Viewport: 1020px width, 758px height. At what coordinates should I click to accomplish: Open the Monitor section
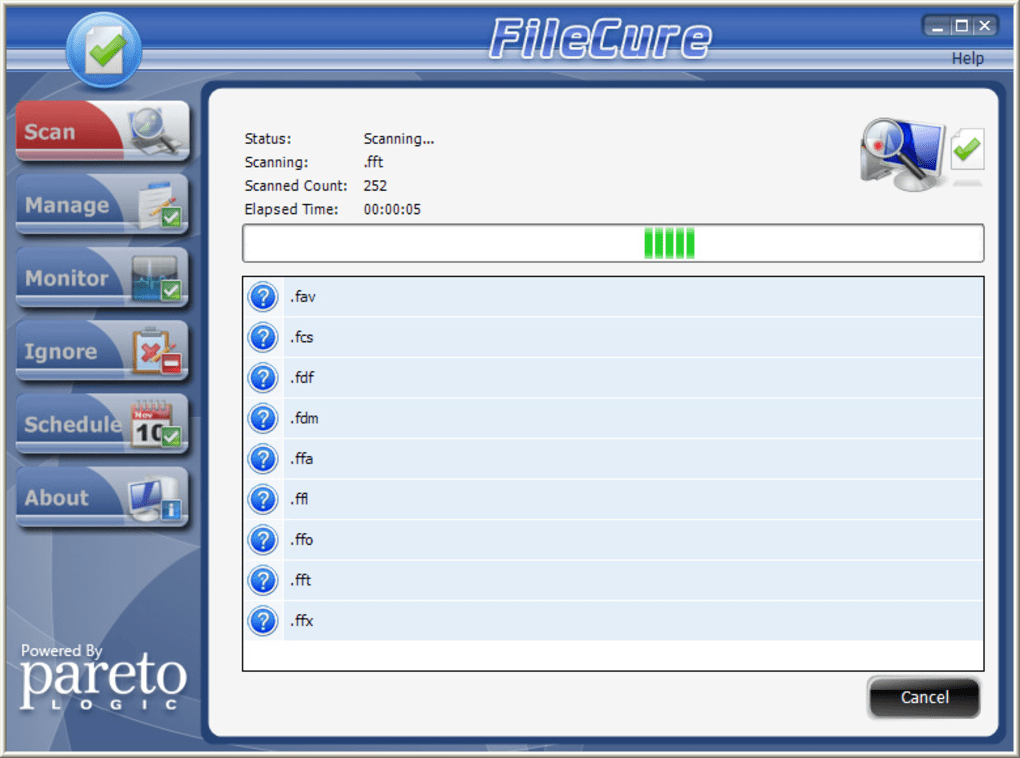pos(102,278)
